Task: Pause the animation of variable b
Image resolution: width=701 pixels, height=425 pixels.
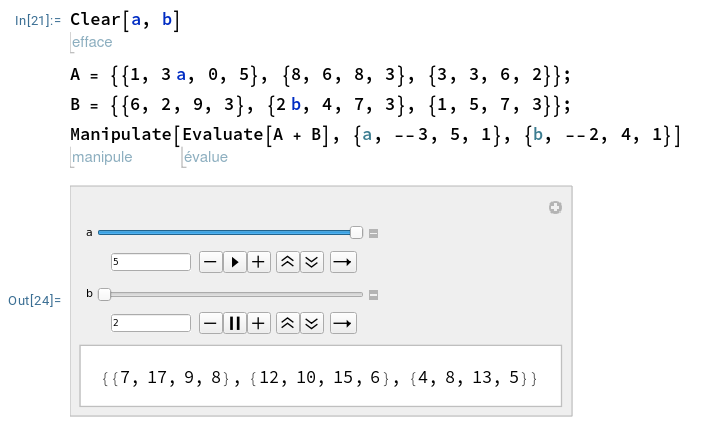Action: click(x=235, y=323)
